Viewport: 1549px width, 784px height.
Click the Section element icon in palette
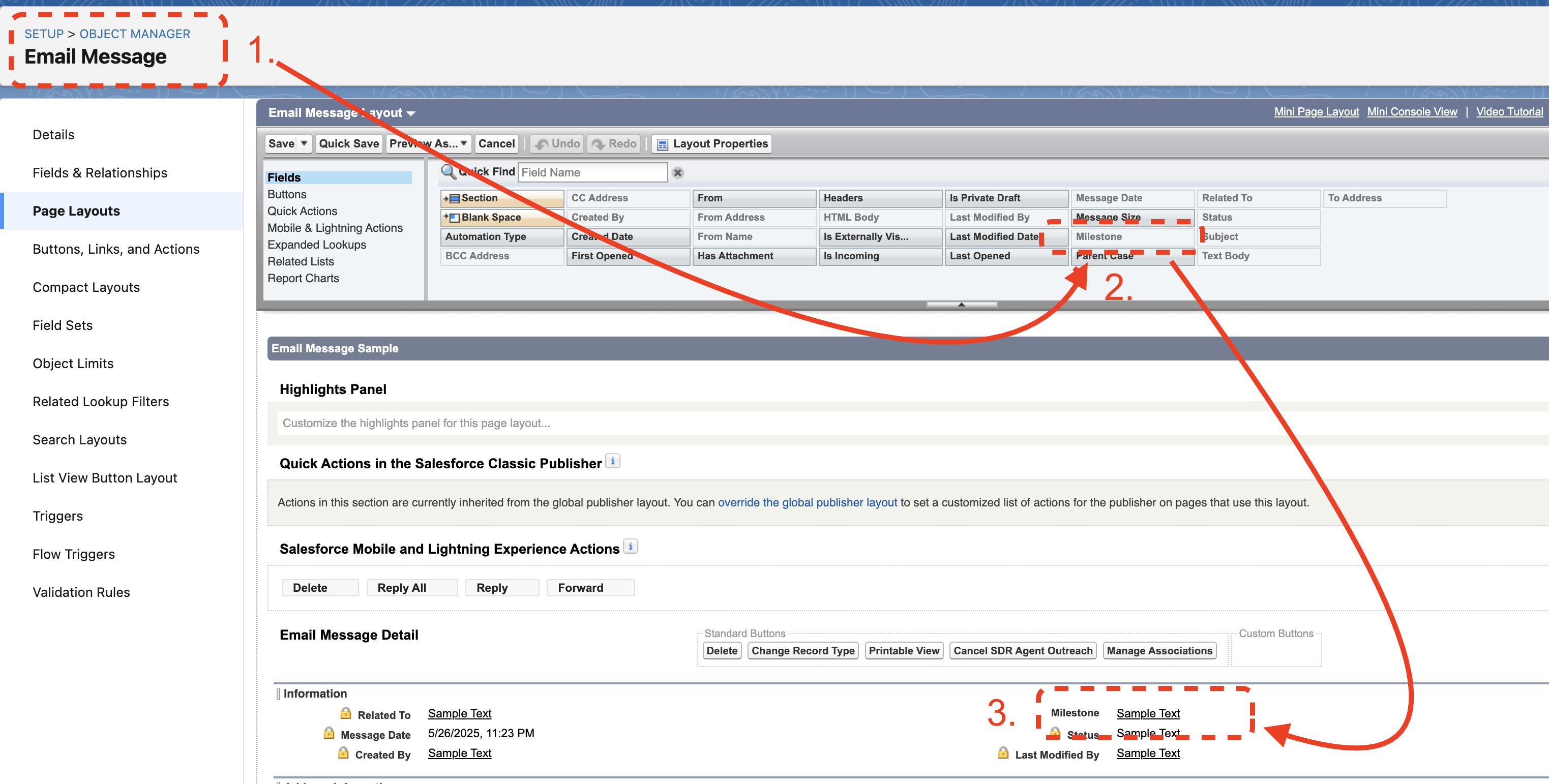pos(454,198)
